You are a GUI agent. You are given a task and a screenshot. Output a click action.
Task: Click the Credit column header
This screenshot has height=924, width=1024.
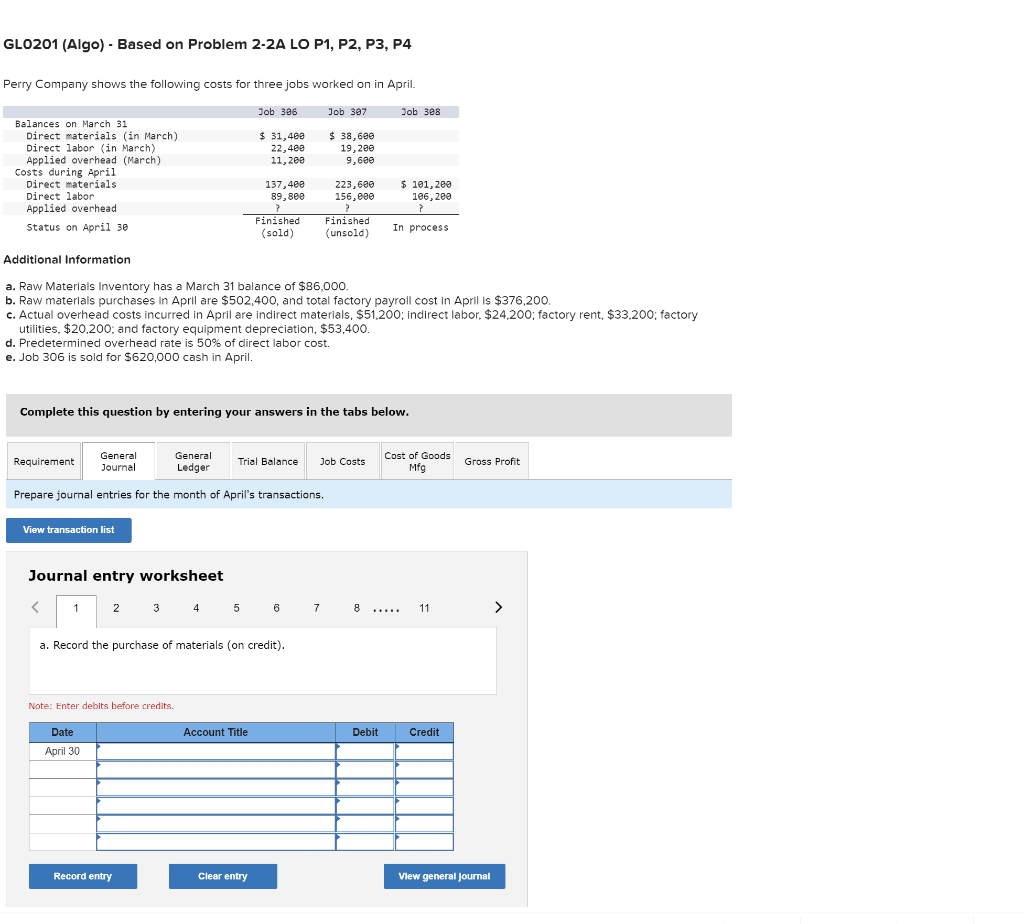(424, 733)
